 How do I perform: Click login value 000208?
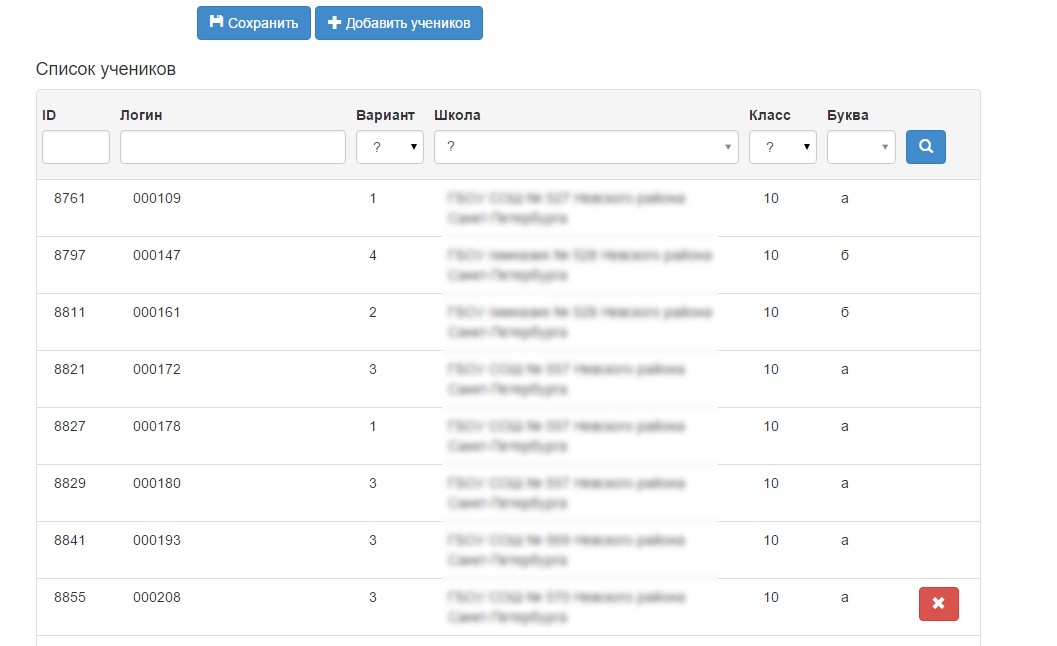coord(156,597)
